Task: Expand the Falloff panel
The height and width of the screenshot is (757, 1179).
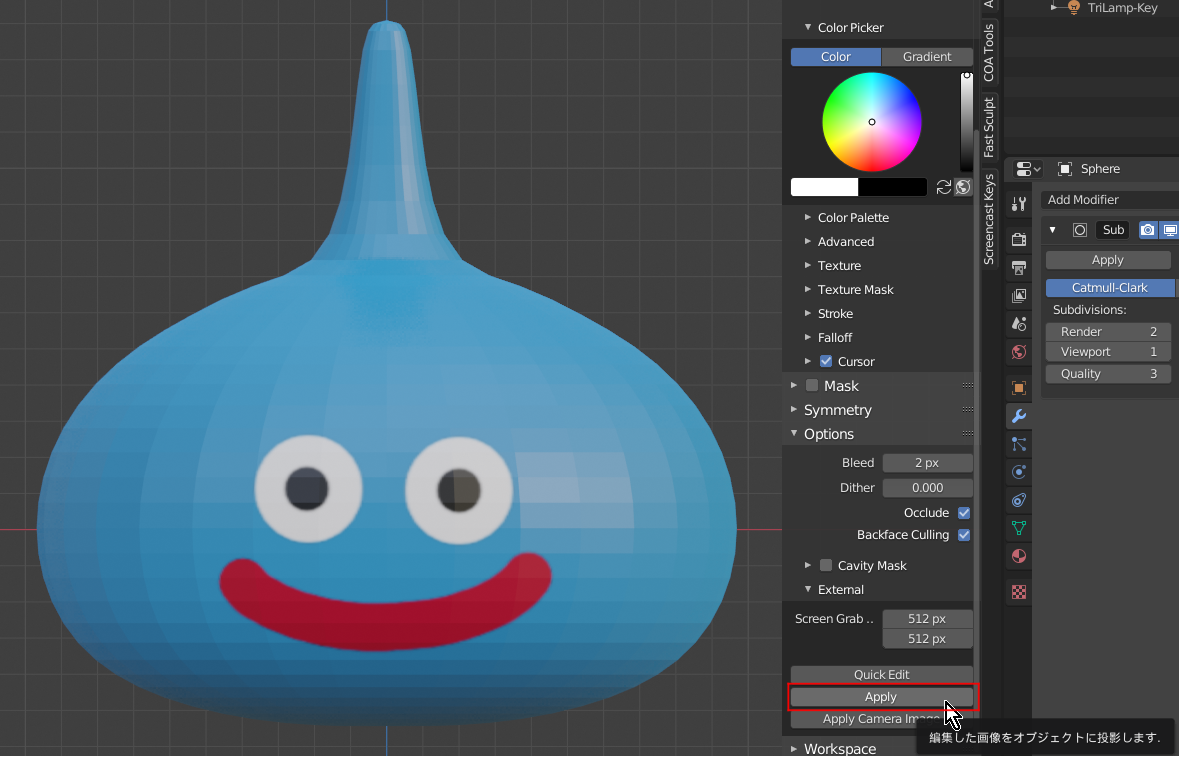Action: coord(808,338)
